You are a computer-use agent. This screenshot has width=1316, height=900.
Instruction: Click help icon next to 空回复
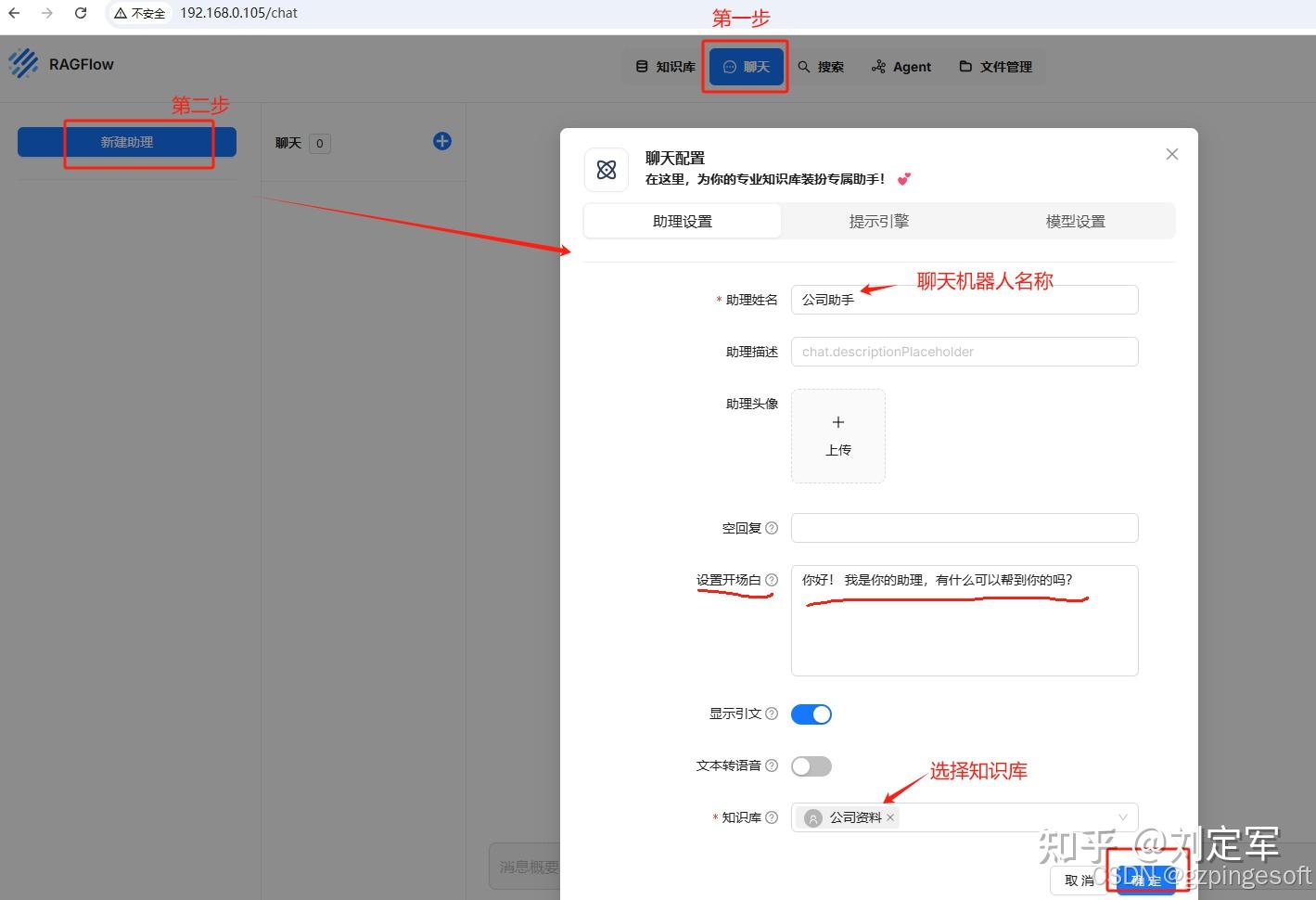[772, 528]
